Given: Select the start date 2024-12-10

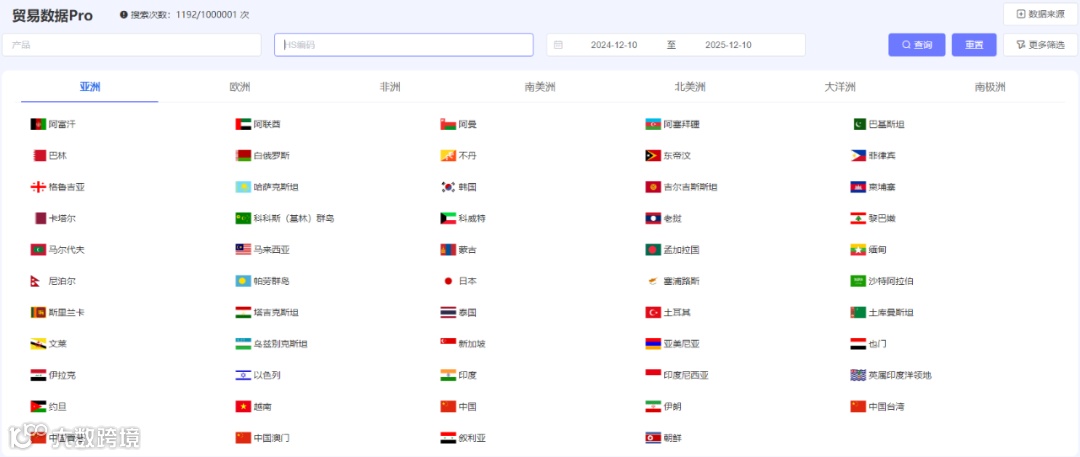Looking at the screenshot, I should tap(614, 45).
